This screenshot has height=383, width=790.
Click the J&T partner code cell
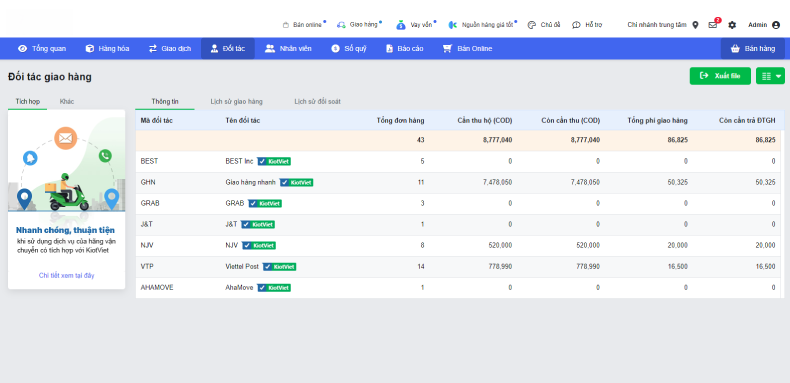(146, 224)
